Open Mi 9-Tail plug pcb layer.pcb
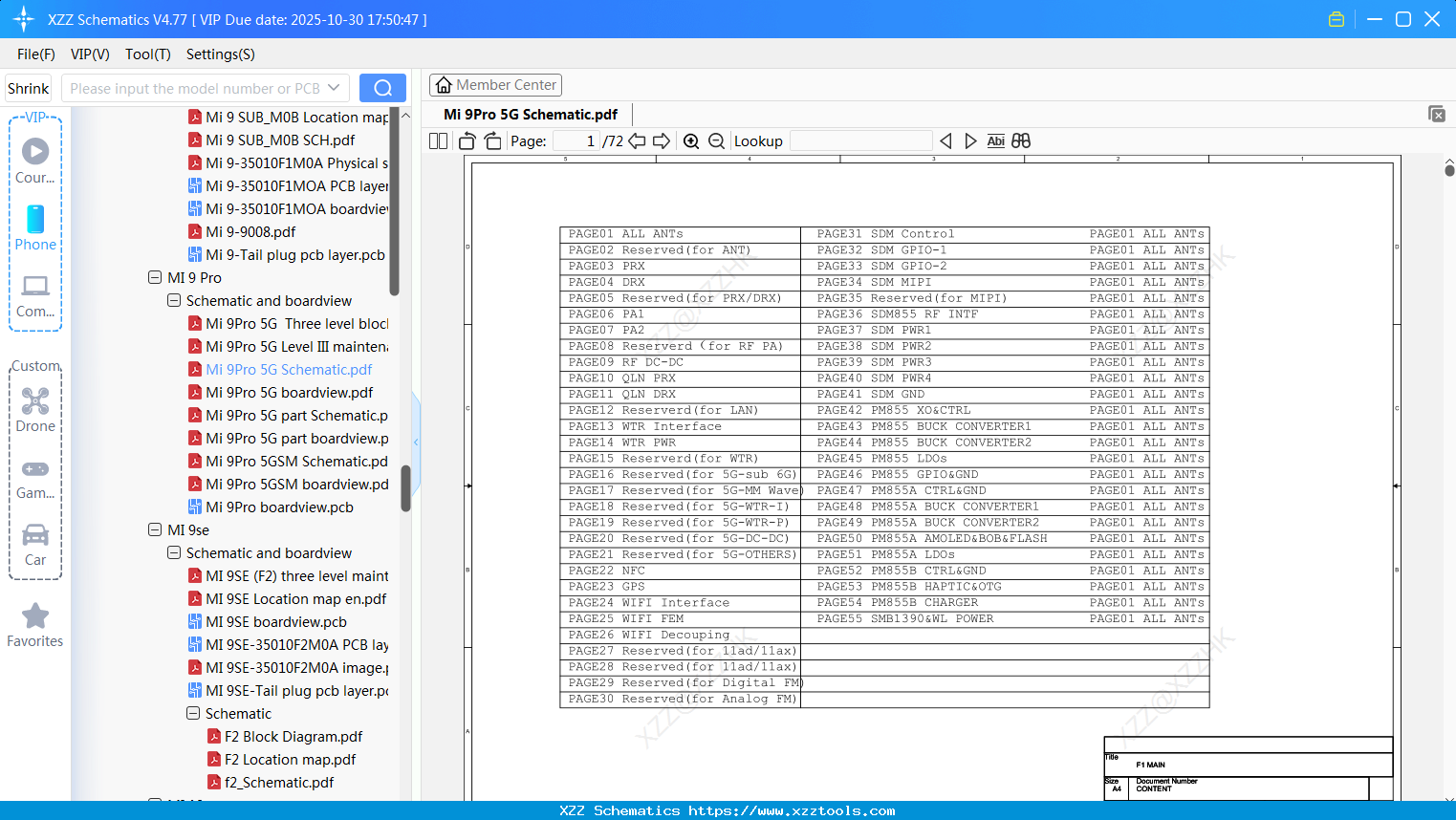Image resolution: width=1456 pixels, height=820 pixels. coord(295,255)
